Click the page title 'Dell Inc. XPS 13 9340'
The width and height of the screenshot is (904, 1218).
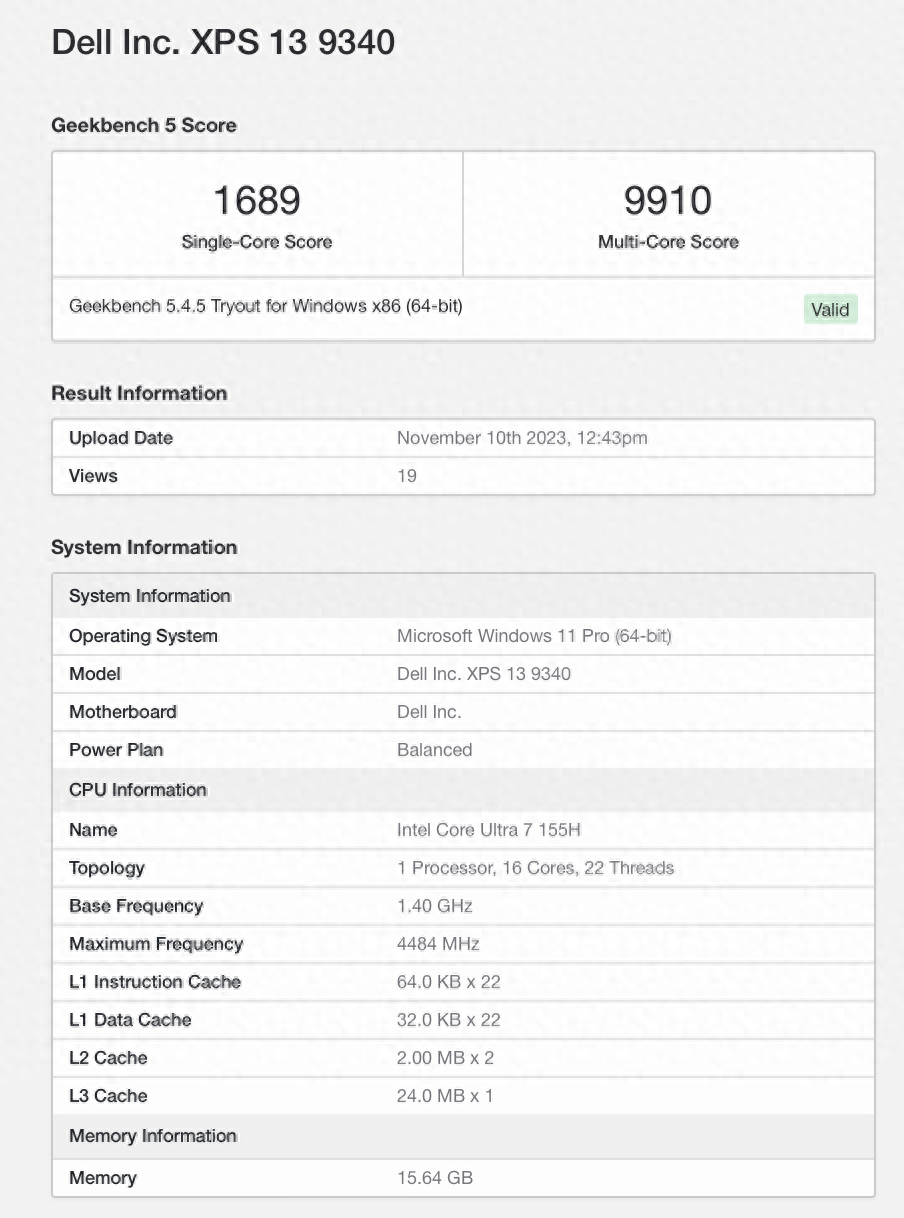(x=223, y=42)
